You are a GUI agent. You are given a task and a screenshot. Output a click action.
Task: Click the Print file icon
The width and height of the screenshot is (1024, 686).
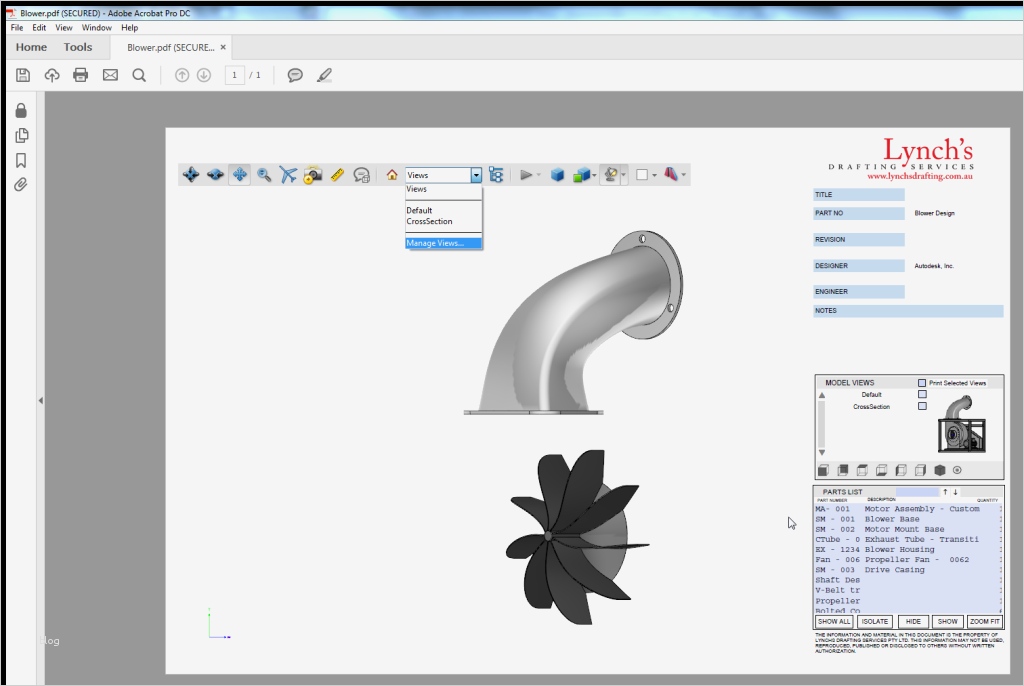[x=81, y=75]
